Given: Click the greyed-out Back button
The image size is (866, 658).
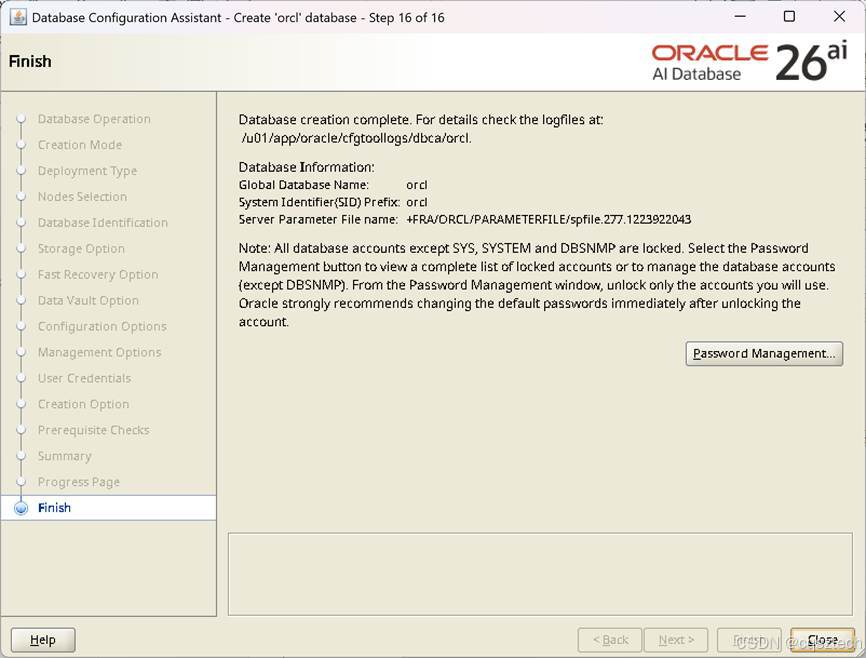Looking at the screenshot, I should 610,640.
